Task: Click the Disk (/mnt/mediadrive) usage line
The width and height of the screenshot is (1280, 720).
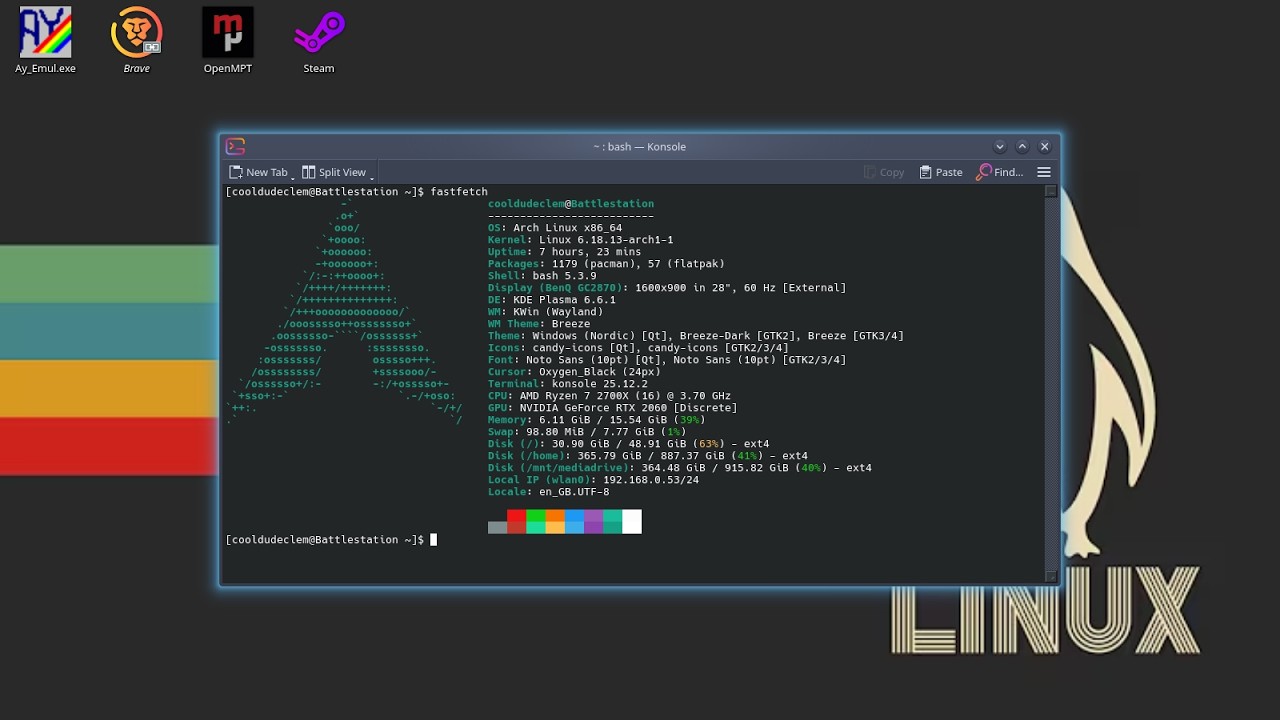Action: [x=680, y=468]
